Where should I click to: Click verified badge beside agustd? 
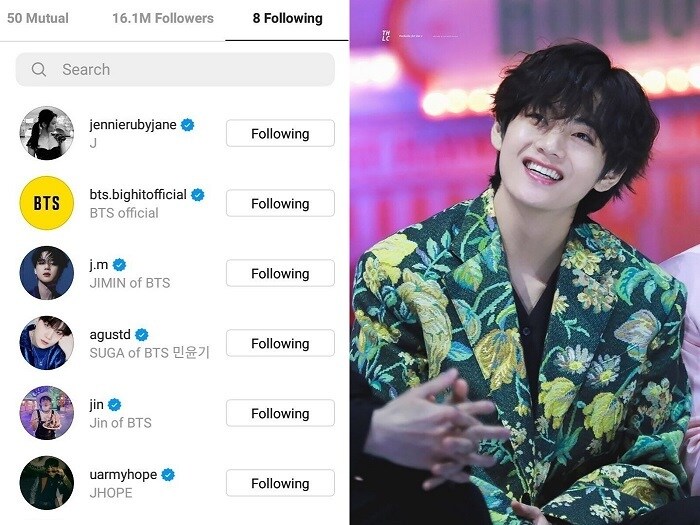(x=142, y=335)
